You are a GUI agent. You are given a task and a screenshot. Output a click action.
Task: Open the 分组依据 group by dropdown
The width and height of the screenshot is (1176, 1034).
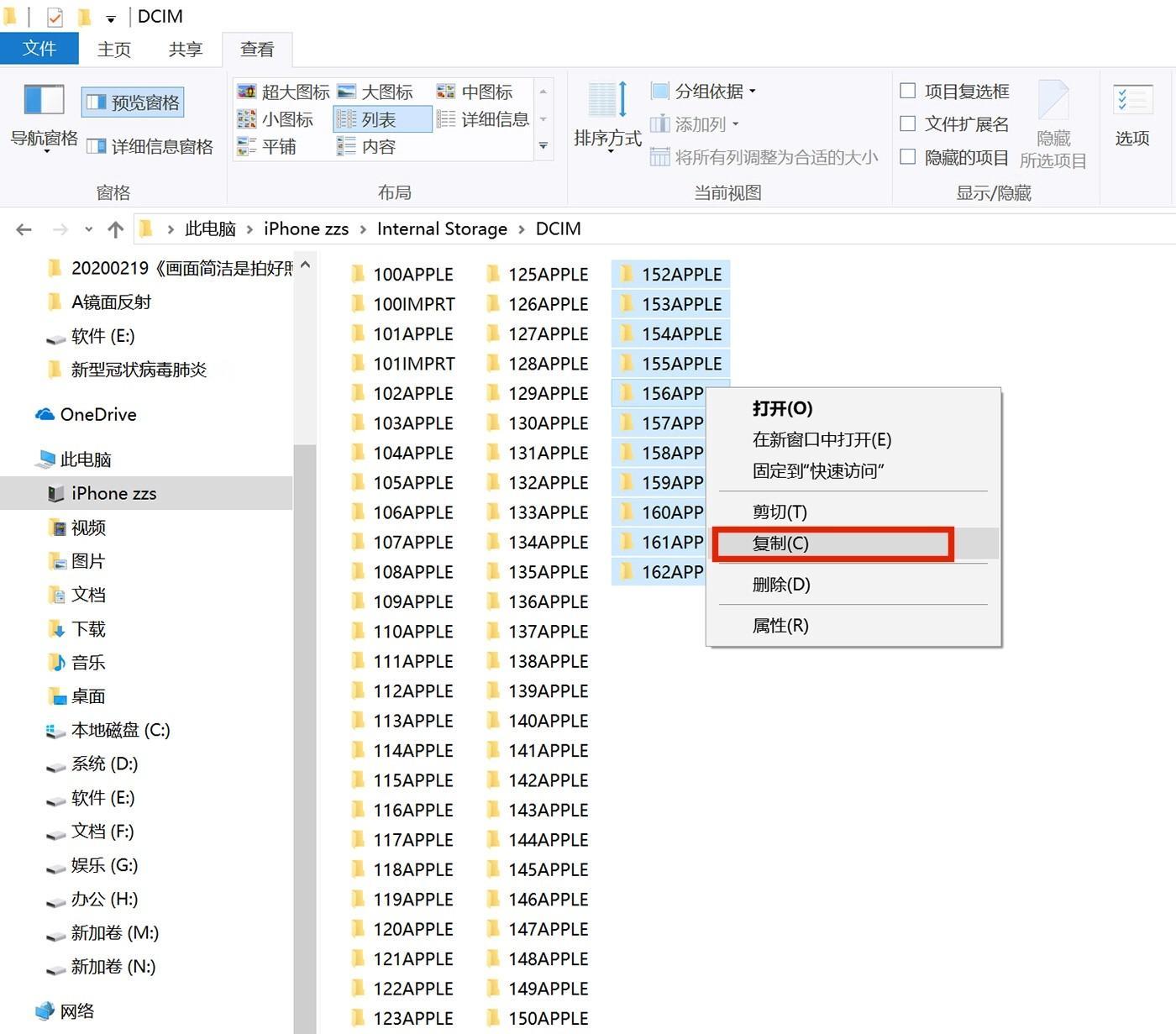[x=703, y=91]
